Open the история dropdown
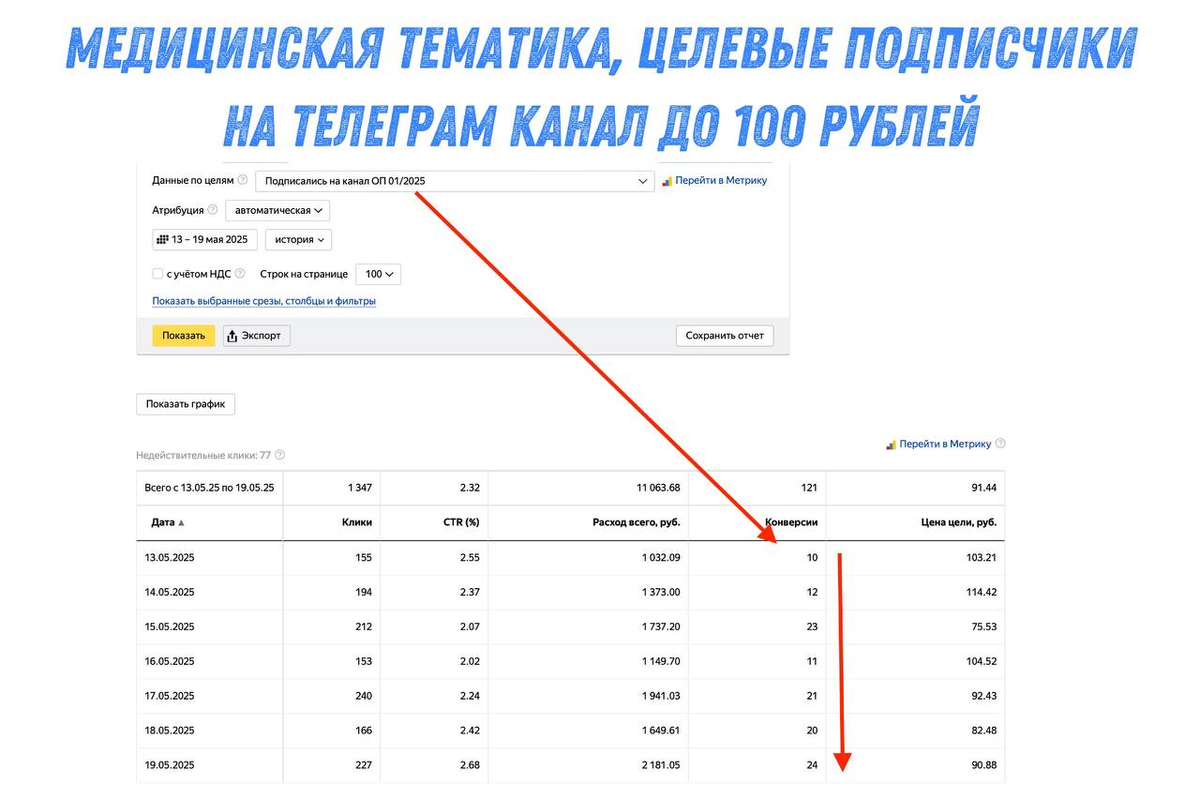The image size is (1200, 800). click(298, 240)
